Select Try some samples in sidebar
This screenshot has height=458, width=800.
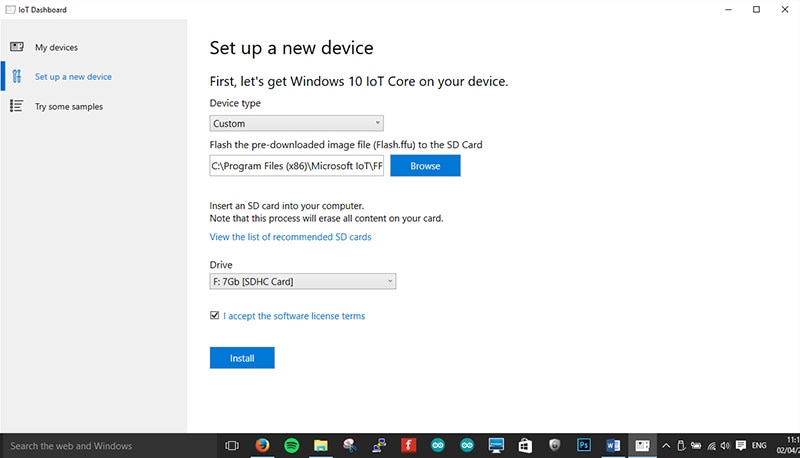[x=68, y=106]
